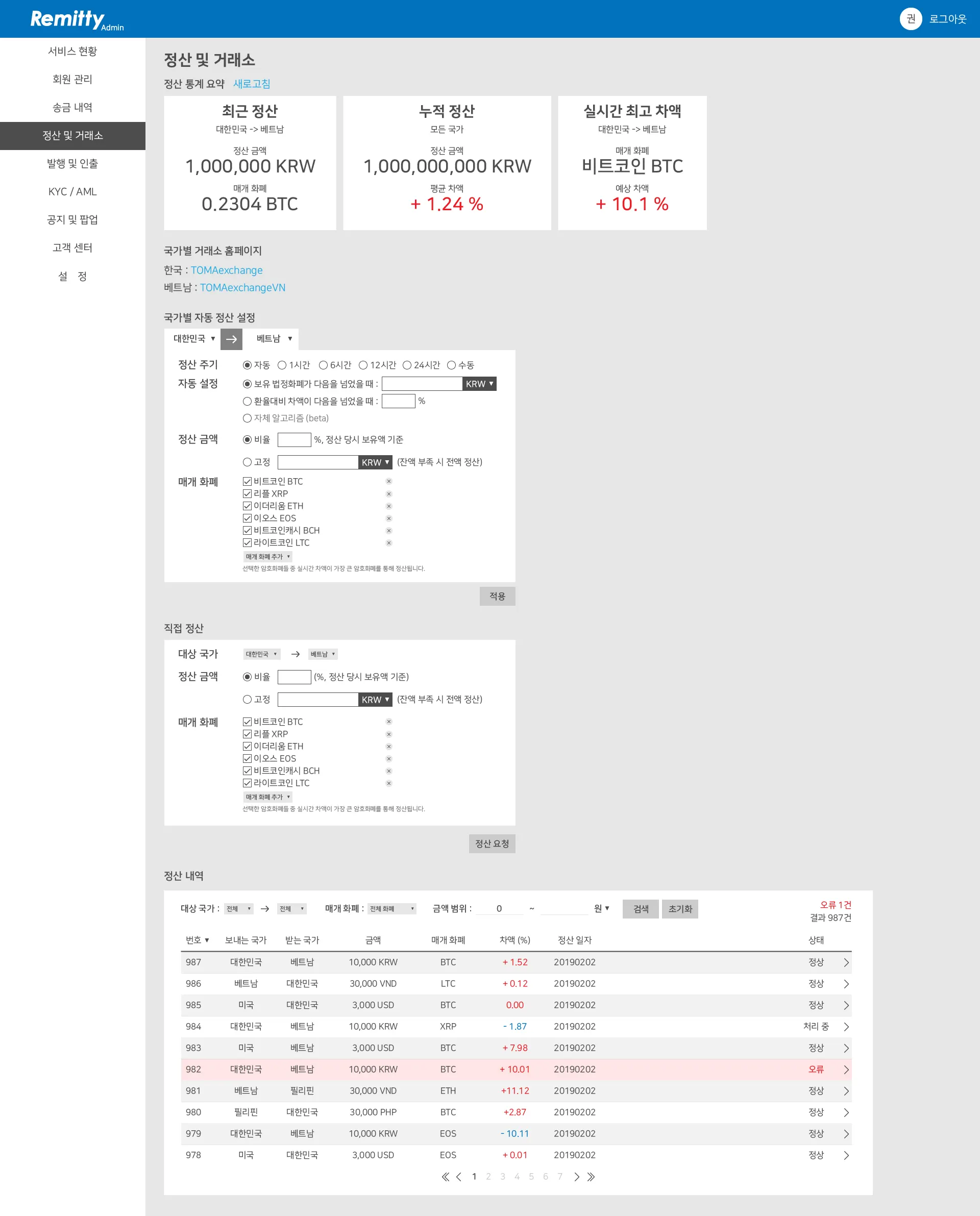Viewport: 980px width, 1216px height.
Task: Open details arrow for error row 982
Action: 846,1070
